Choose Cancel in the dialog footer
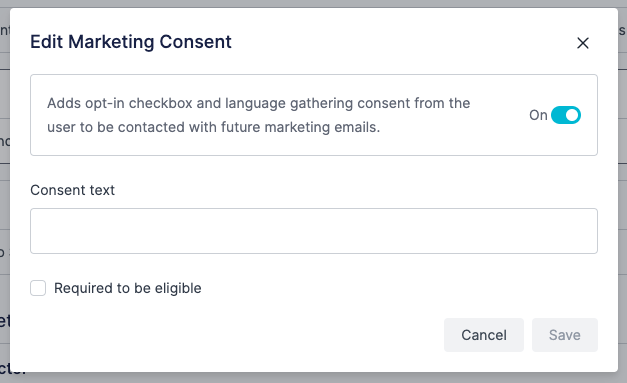This screenshot has width=627, height=383. [484, 335]
